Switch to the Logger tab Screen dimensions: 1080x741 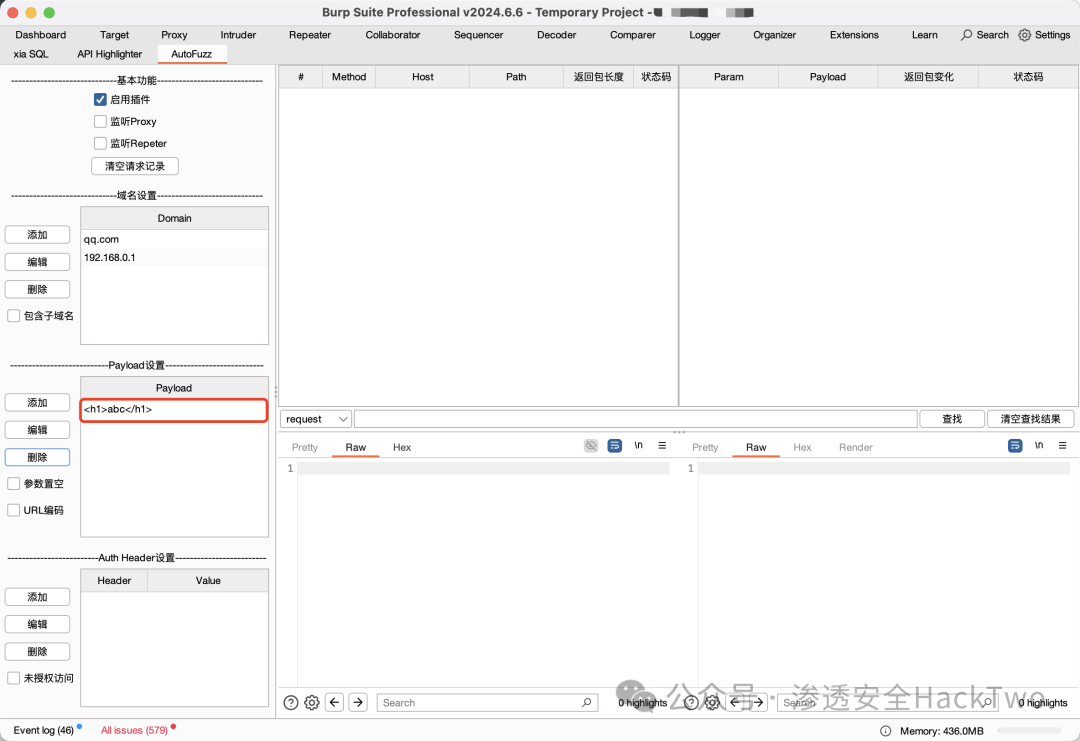705,35
